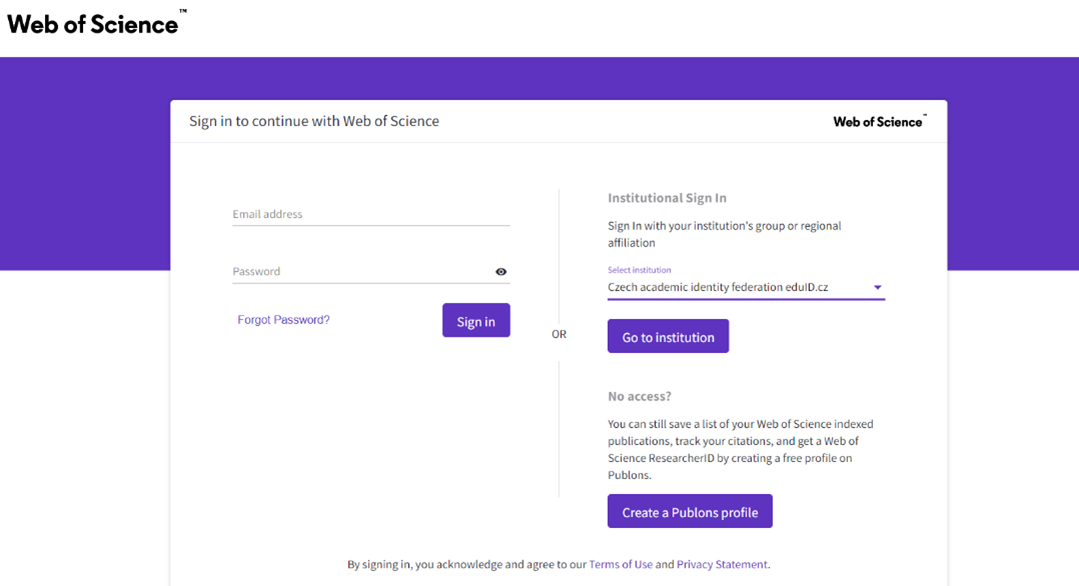Image resolution: width=1079 pixels, height=586 pixels.
Task: Open the Privacy Statement link
Action: (x=722, y=565)
